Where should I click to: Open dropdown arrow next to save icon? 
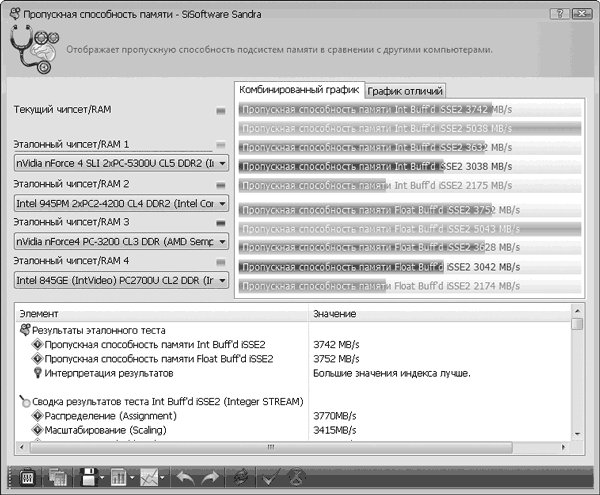[x=102, y=478]
